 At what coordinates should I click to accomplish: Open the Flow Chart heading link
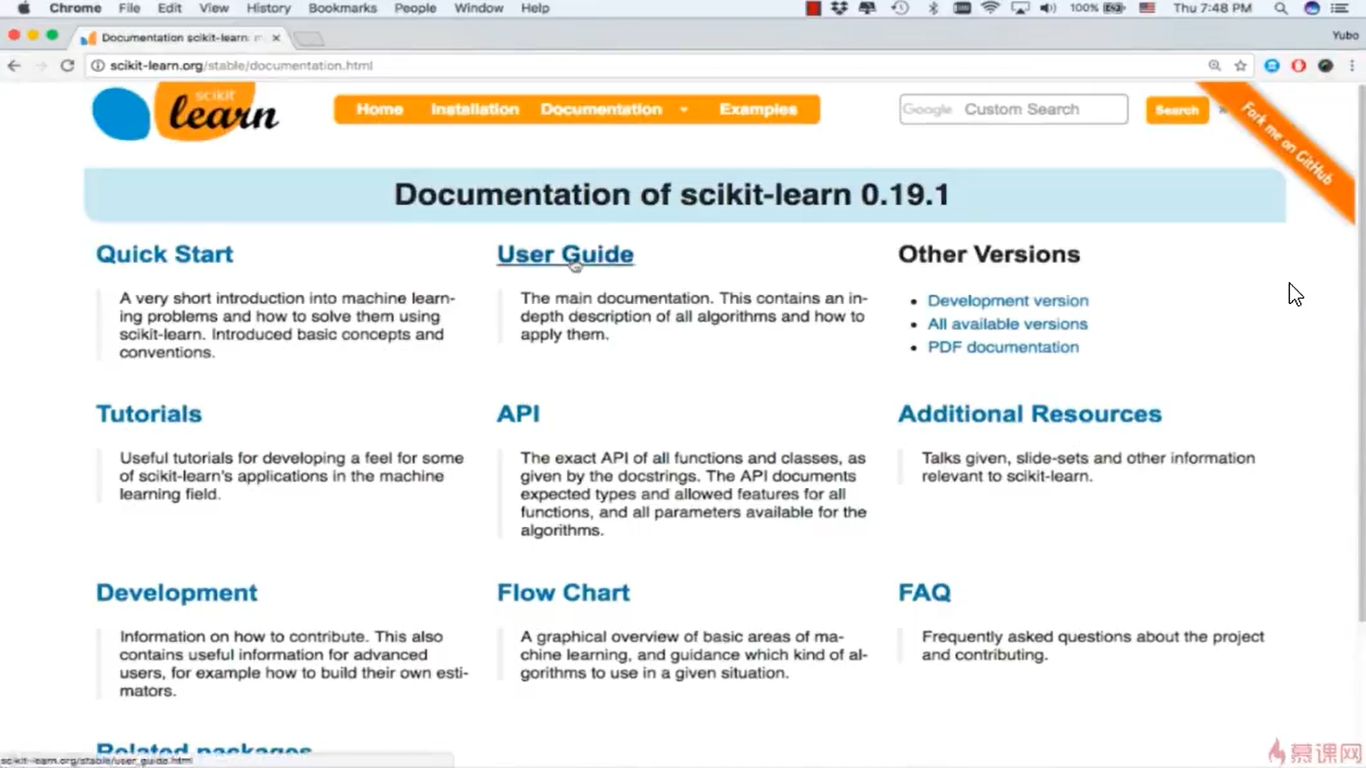pos(563,593)
